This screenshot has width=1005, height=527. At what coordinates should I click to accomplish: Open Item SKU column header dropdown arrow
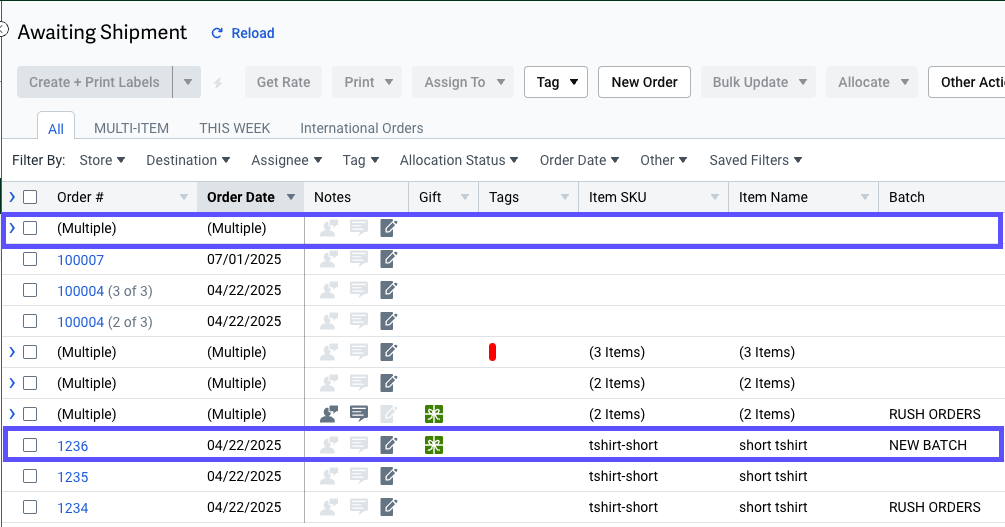715,197
